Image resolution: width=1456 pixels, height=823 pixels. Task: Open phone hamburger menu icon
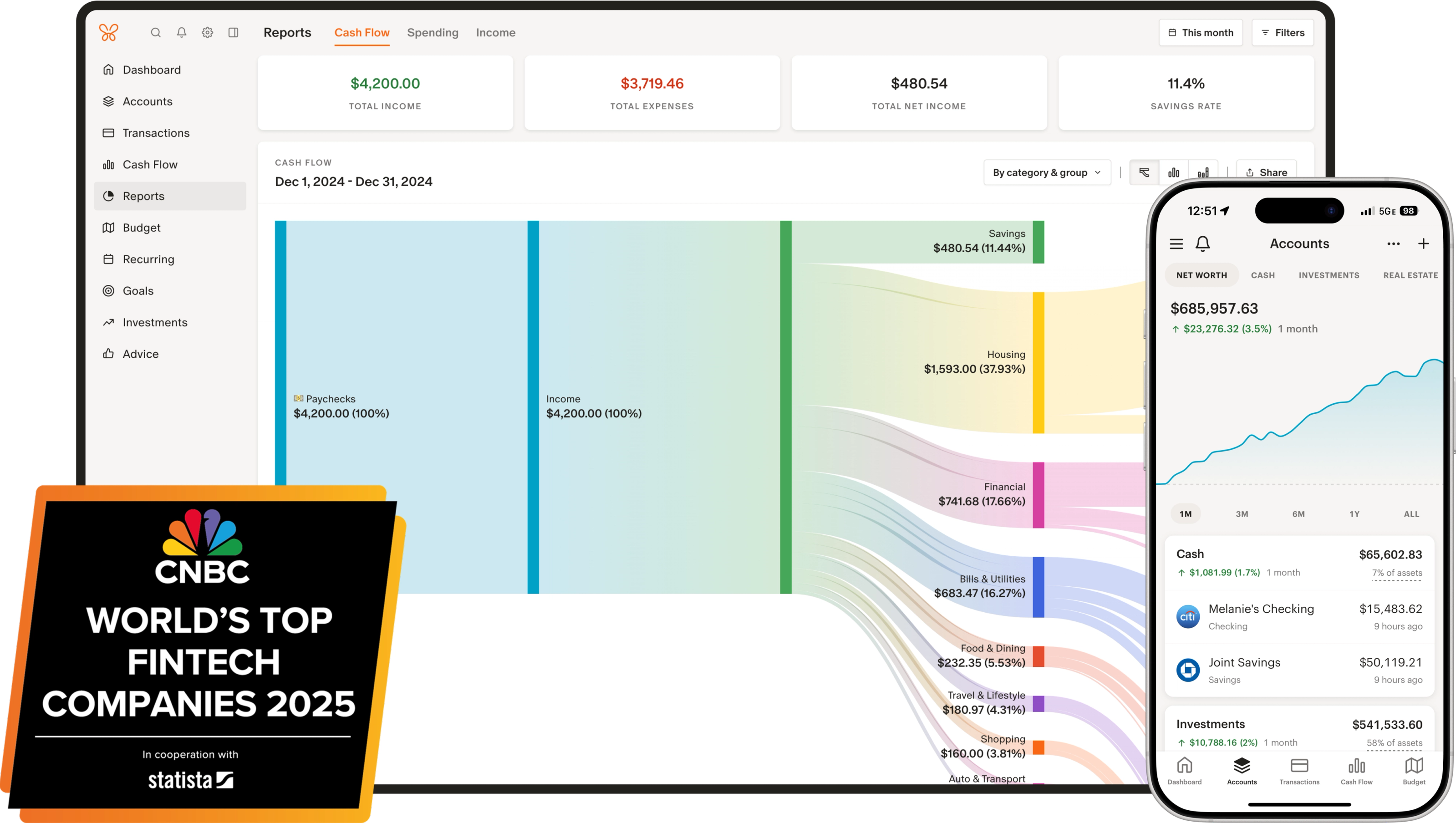1176,244
